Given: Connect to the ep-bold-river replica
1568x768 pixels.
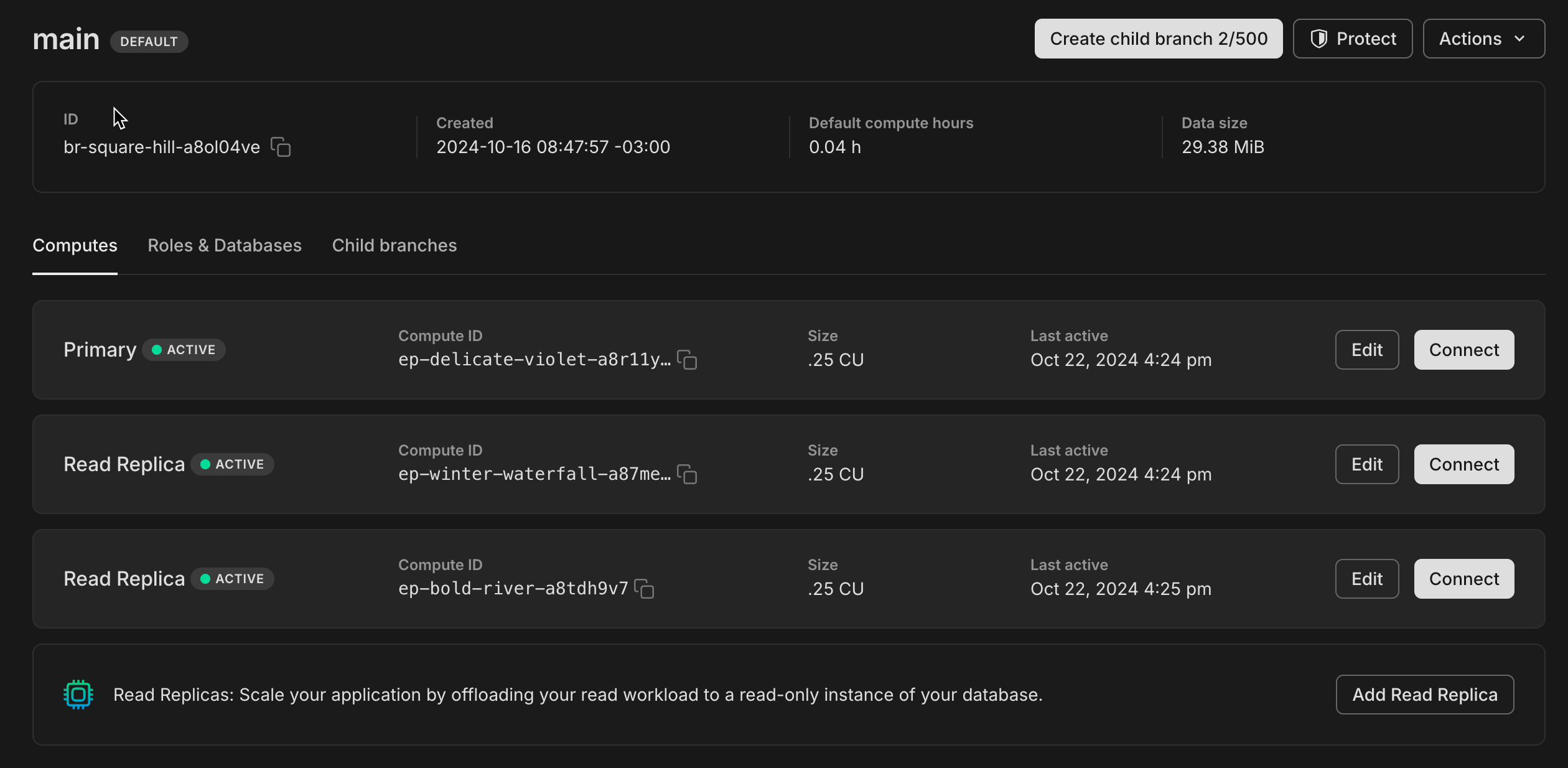Looking at the screenshot, I should [x=1463, y=579].
